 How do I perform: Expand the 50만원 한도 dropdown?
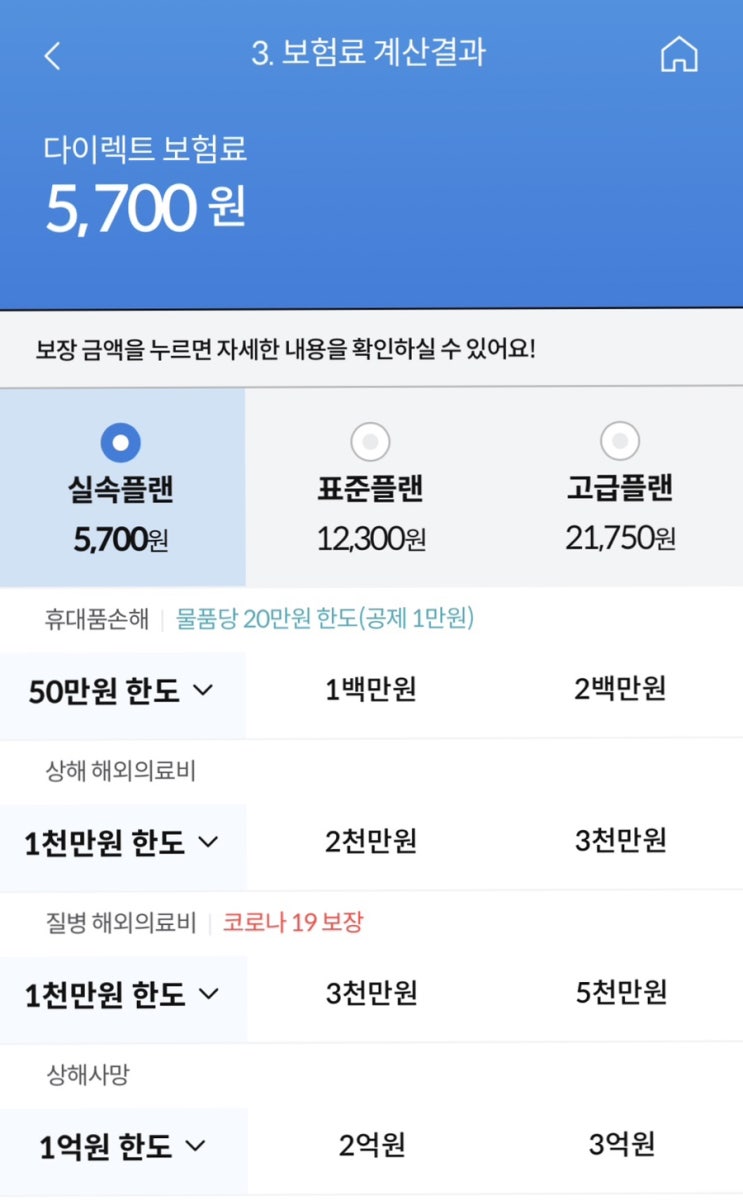tap(122, 692)
